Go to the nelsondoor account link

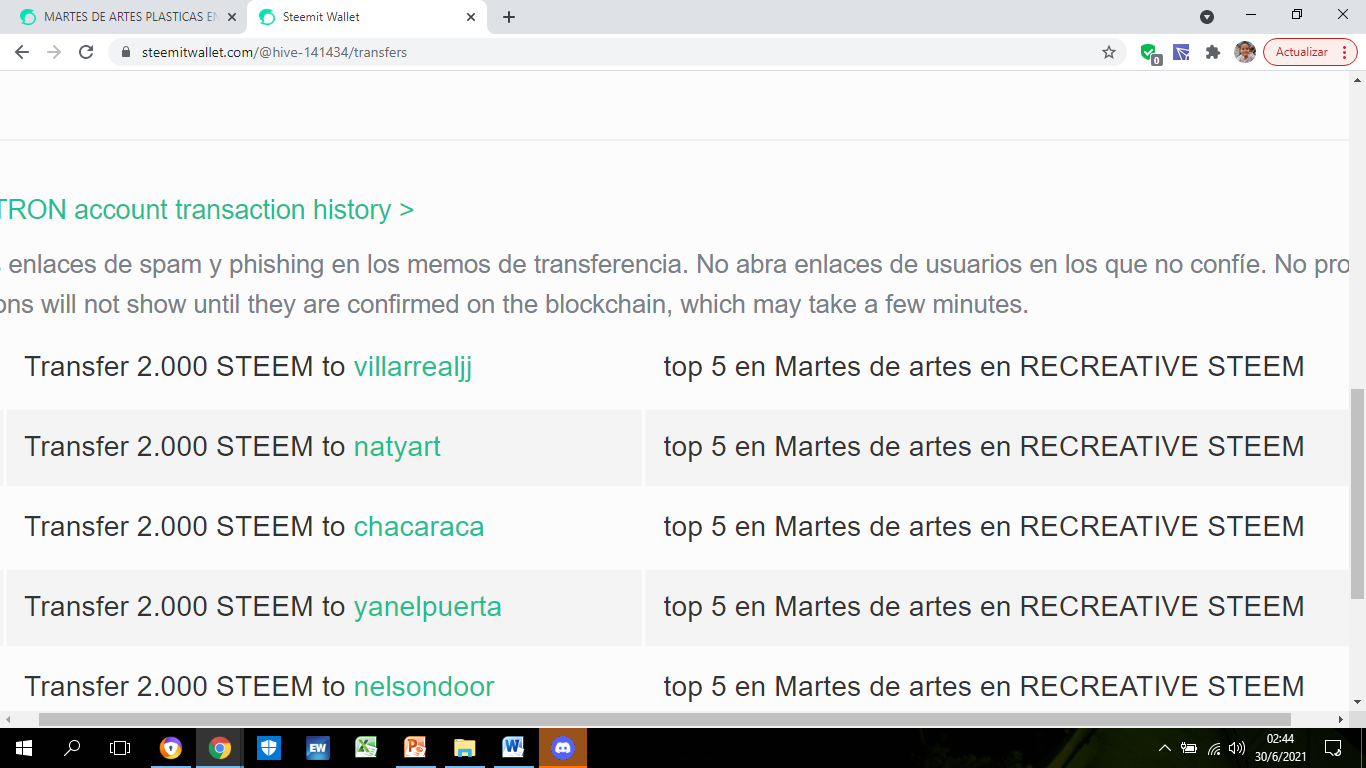(424, 687)
